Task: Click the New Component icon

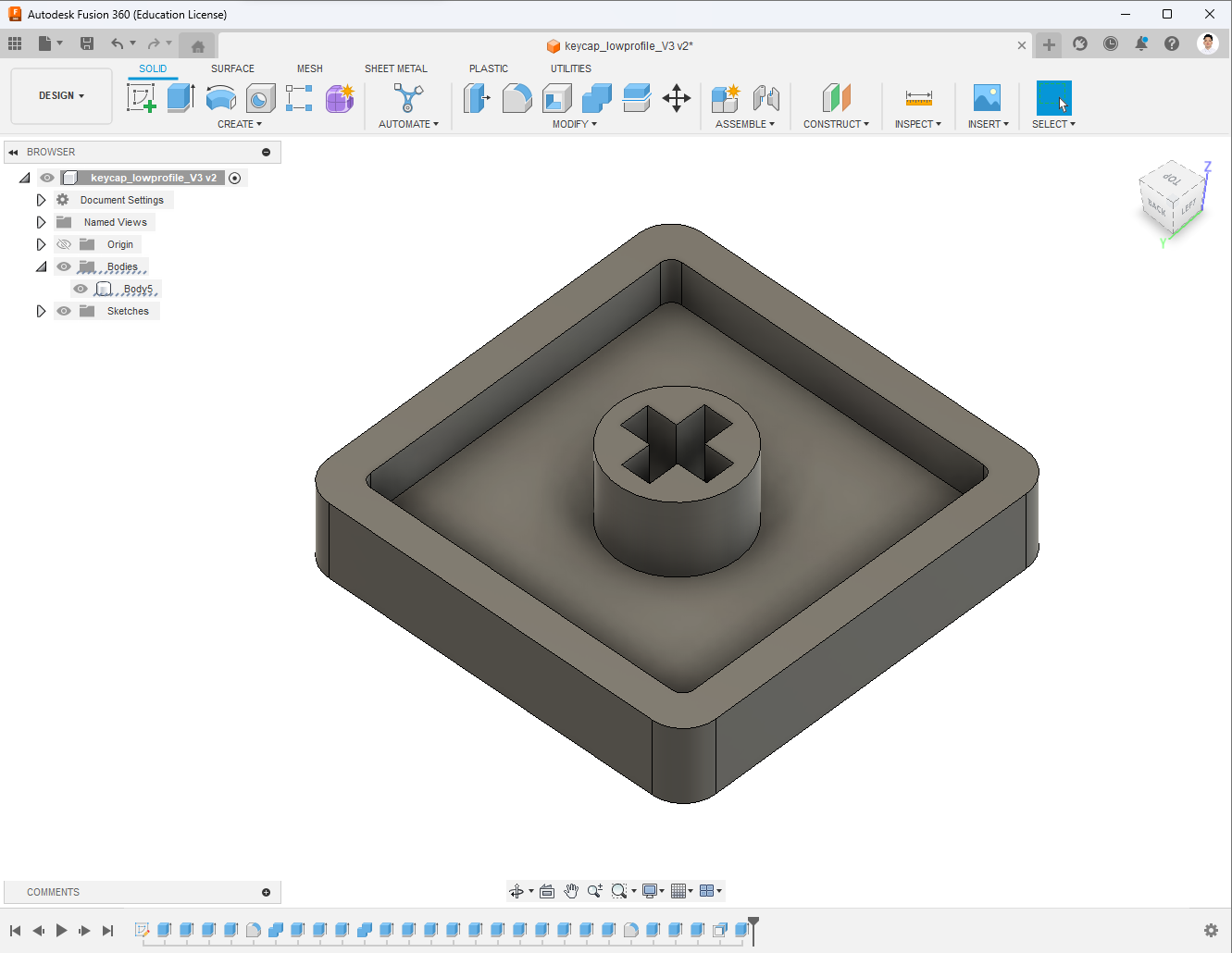Action: click(x=726, y=97)
